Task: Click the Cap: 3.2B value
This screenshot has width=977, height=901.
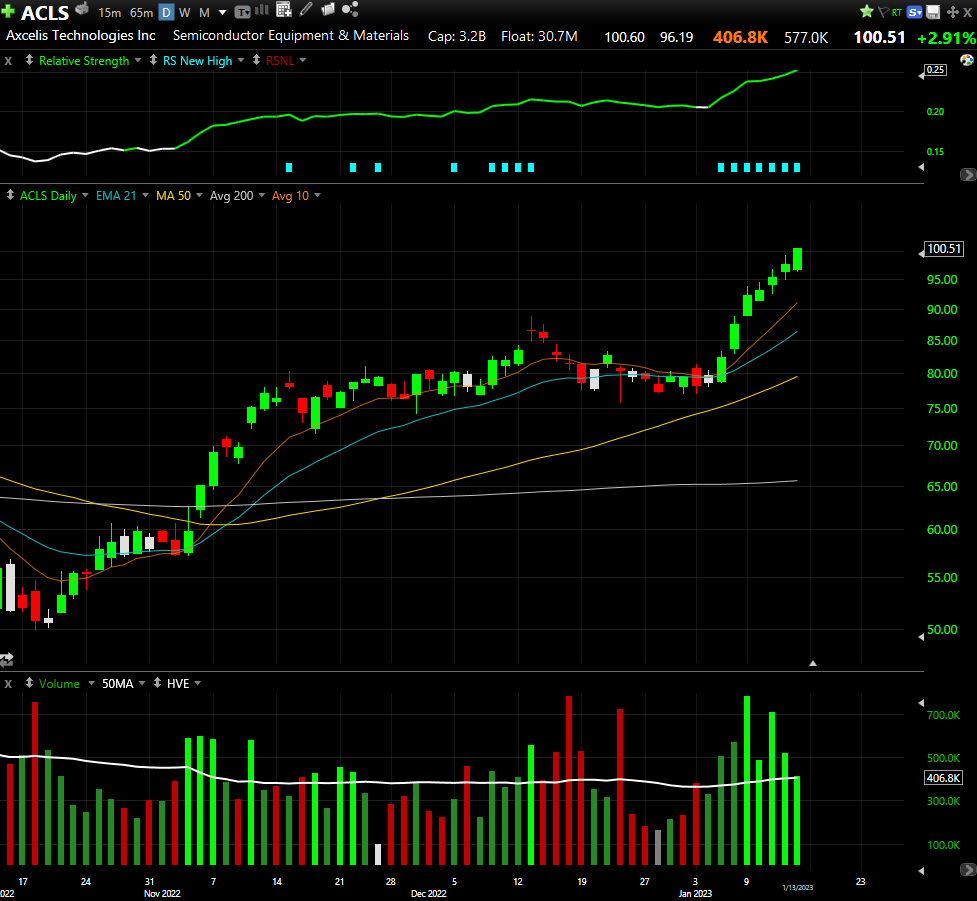Action: (457, 36)
